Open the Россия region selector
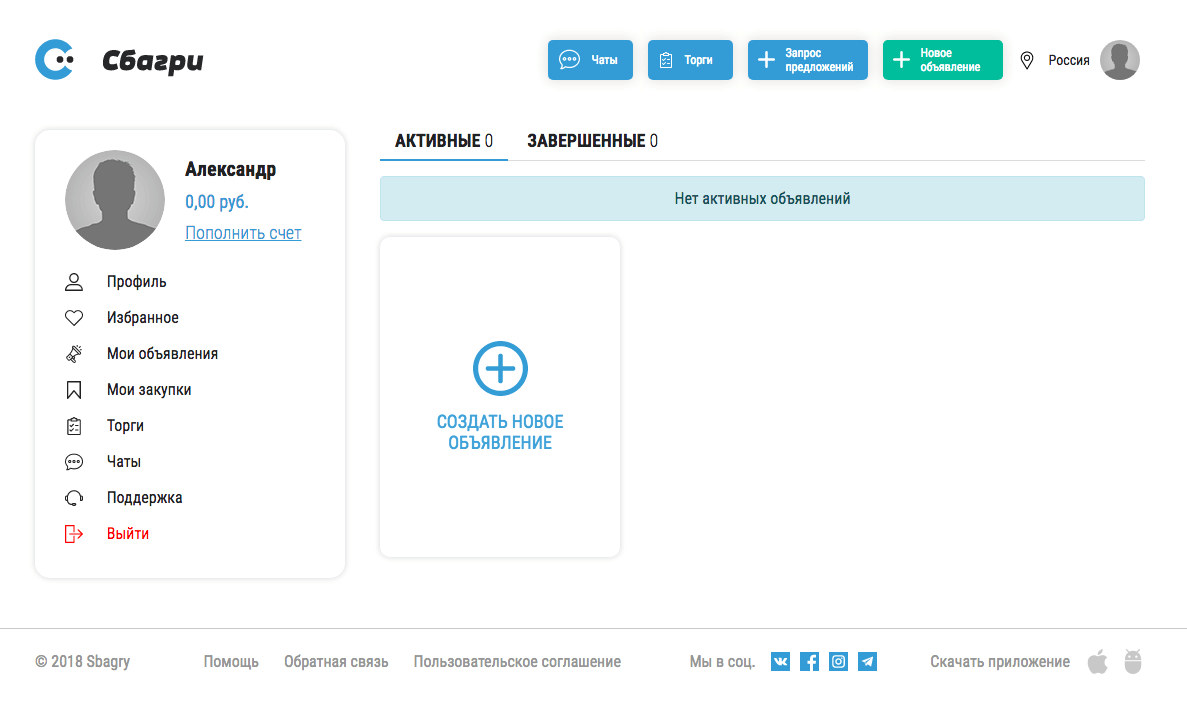1187x704 pixels. [1069, 61]
